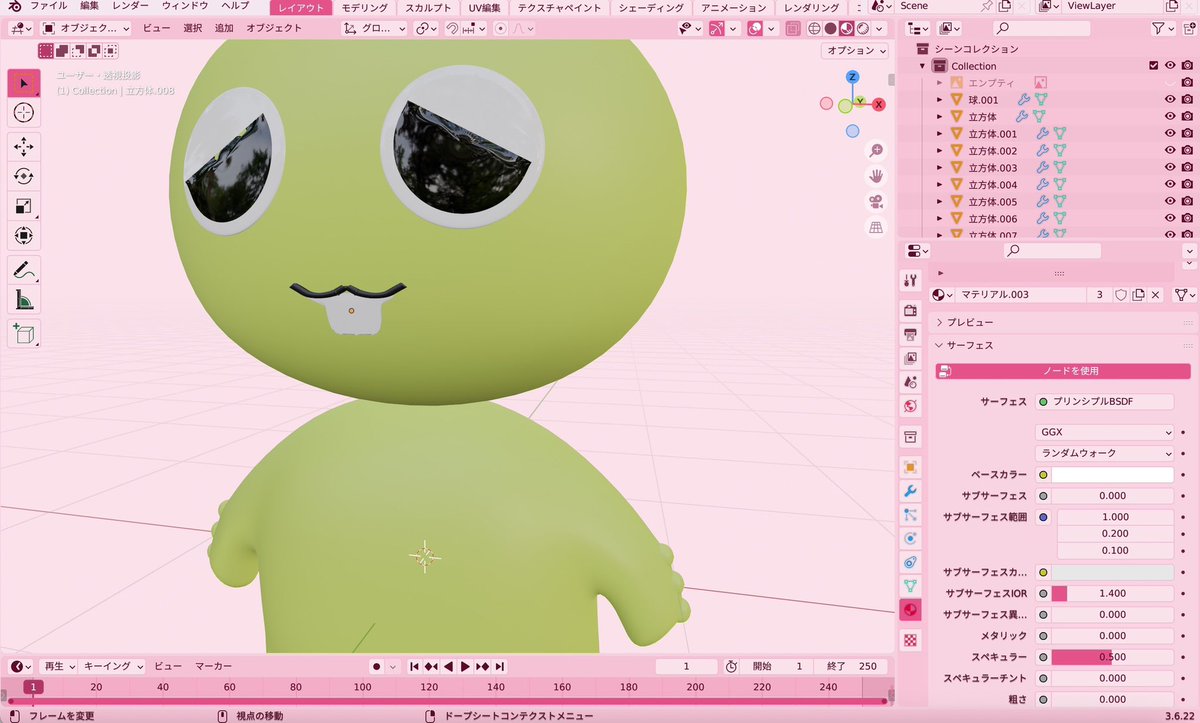The width and height of the screenshot is (1200, 723).
Task: Open the Object Data mesh properties tab
Action: [x=910, y=586]
